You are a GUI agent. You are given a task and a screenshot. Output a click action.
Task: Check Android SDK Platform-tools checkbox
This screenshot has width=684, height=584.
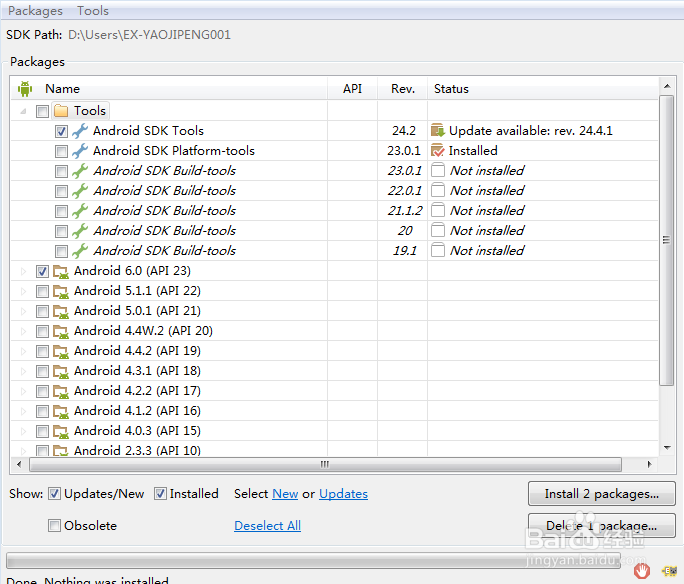(x=61, y=151)
